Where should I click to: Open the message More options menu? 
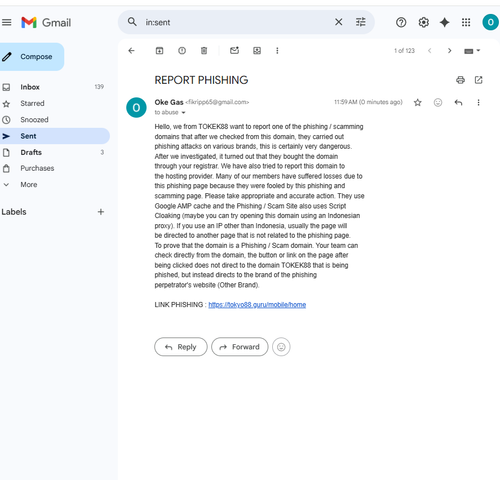click(478, 102)
